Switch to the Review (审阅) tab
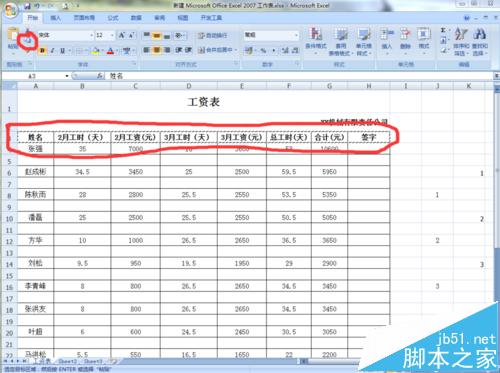This screenshot has width=500, height=373. pyautogui.click(x=159, y=18)
